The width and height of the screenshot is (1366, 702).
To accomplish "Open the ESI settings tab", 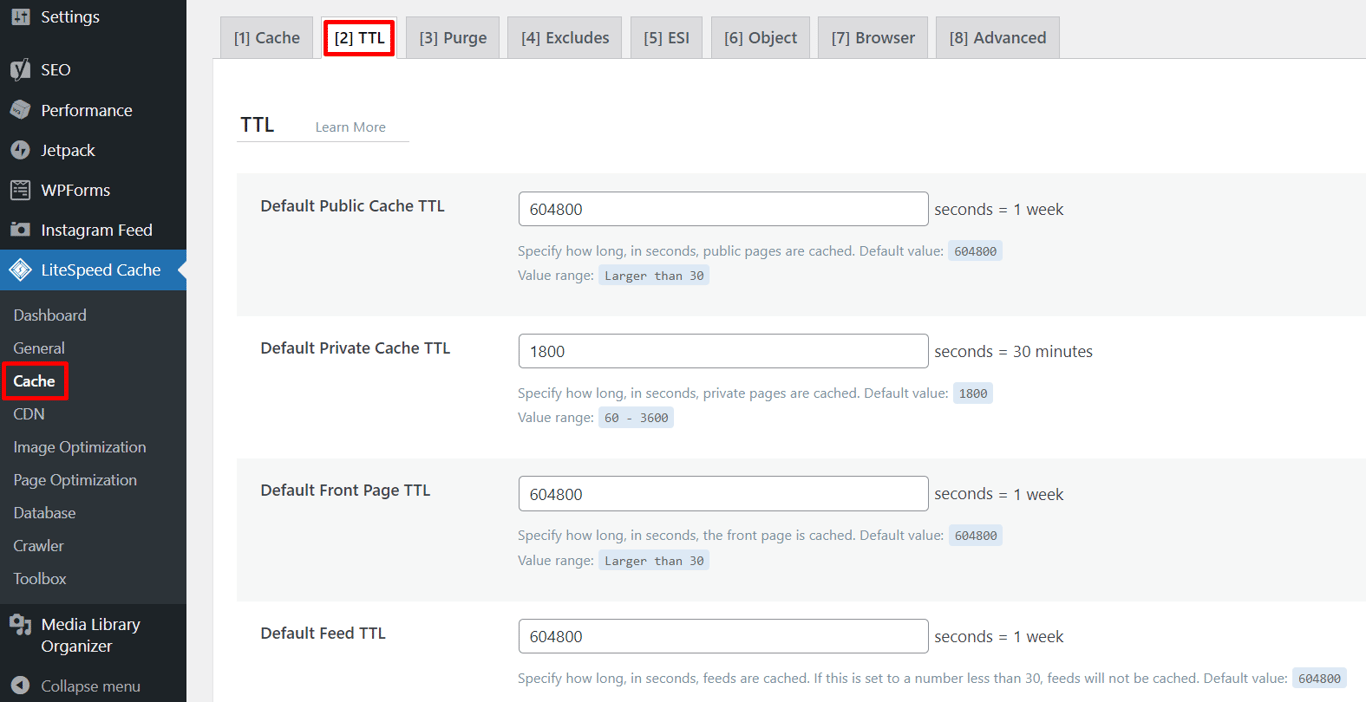I will pyautogui.click(x=666, y=36).
